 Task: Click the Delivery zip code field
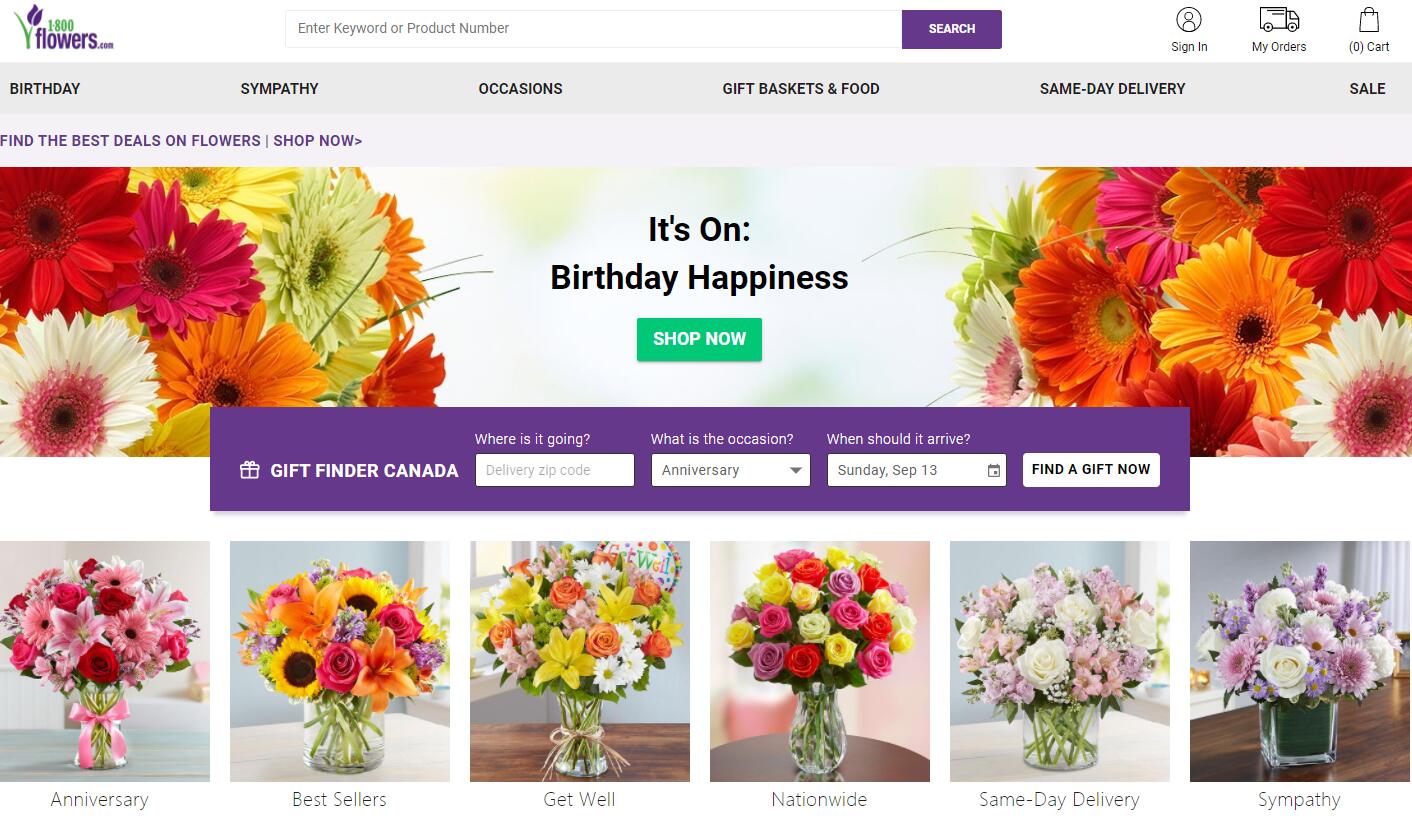pos(555,470)
